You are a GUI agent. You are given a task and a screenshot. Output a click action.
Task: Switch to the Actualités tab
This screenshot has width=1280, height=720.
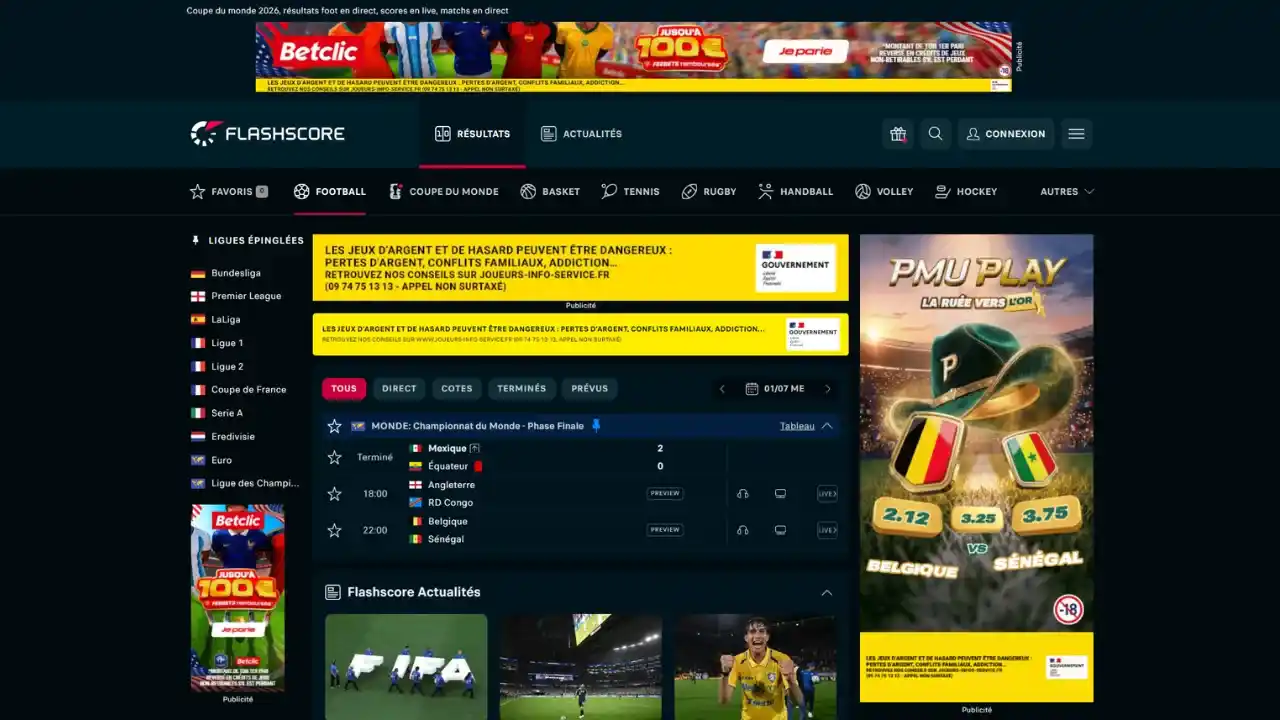point(581,134)
